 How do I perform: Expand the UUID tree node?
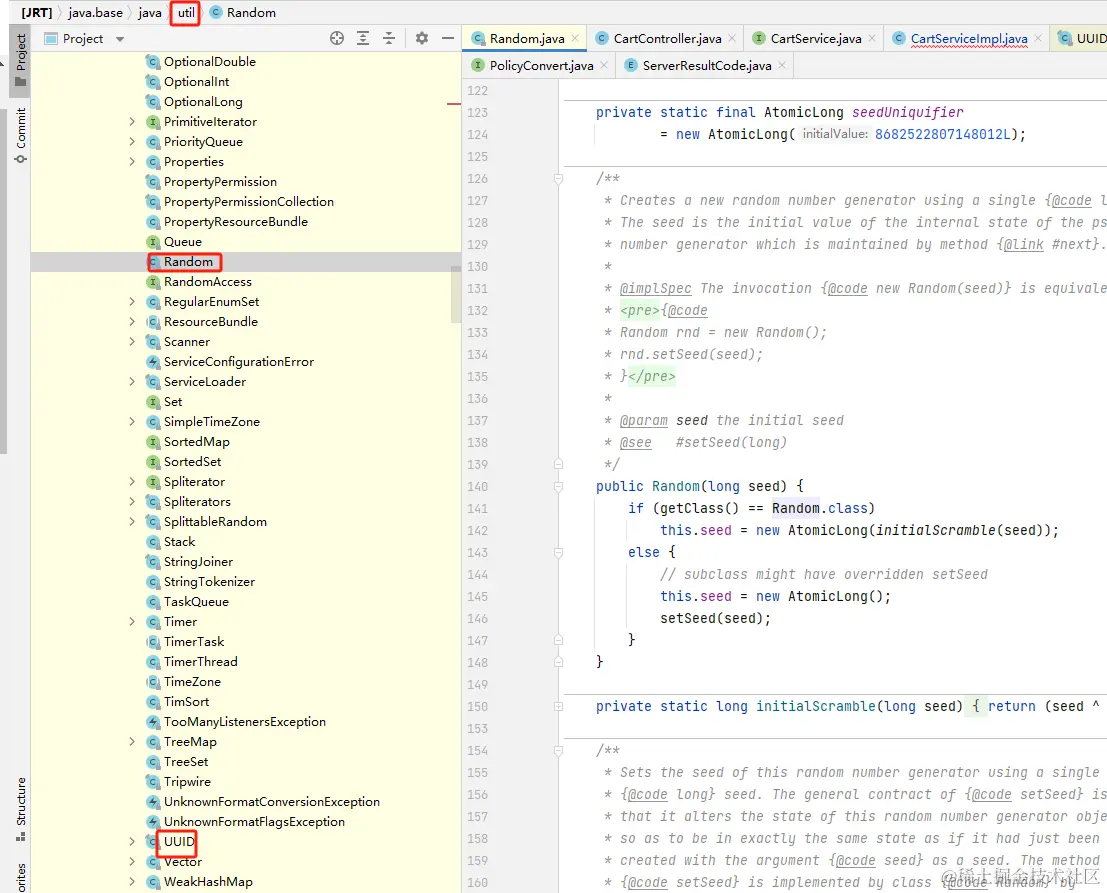pos(132,842)
